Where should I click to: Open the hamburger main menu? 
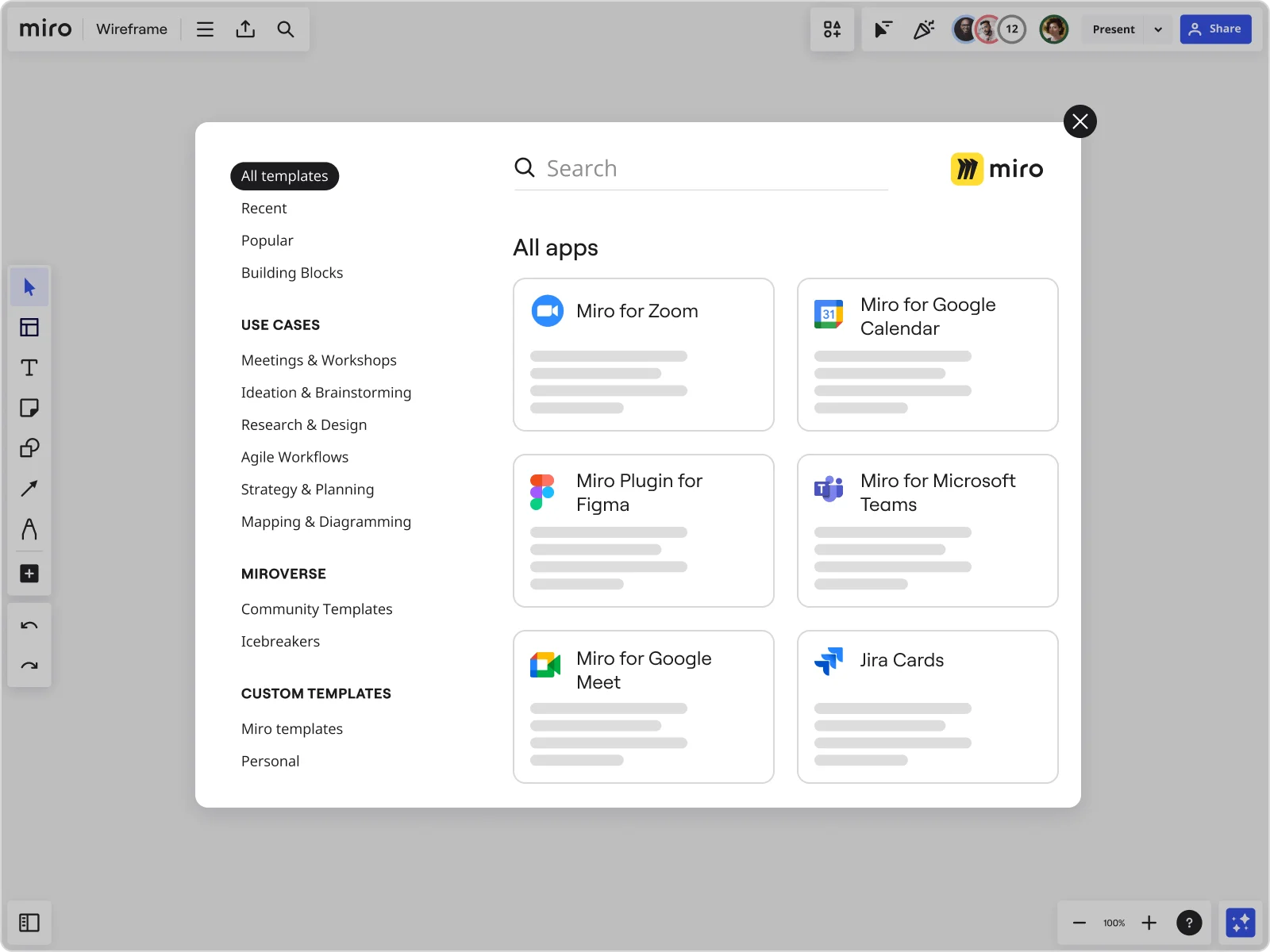pyautogui.click(x=205, y=29)
